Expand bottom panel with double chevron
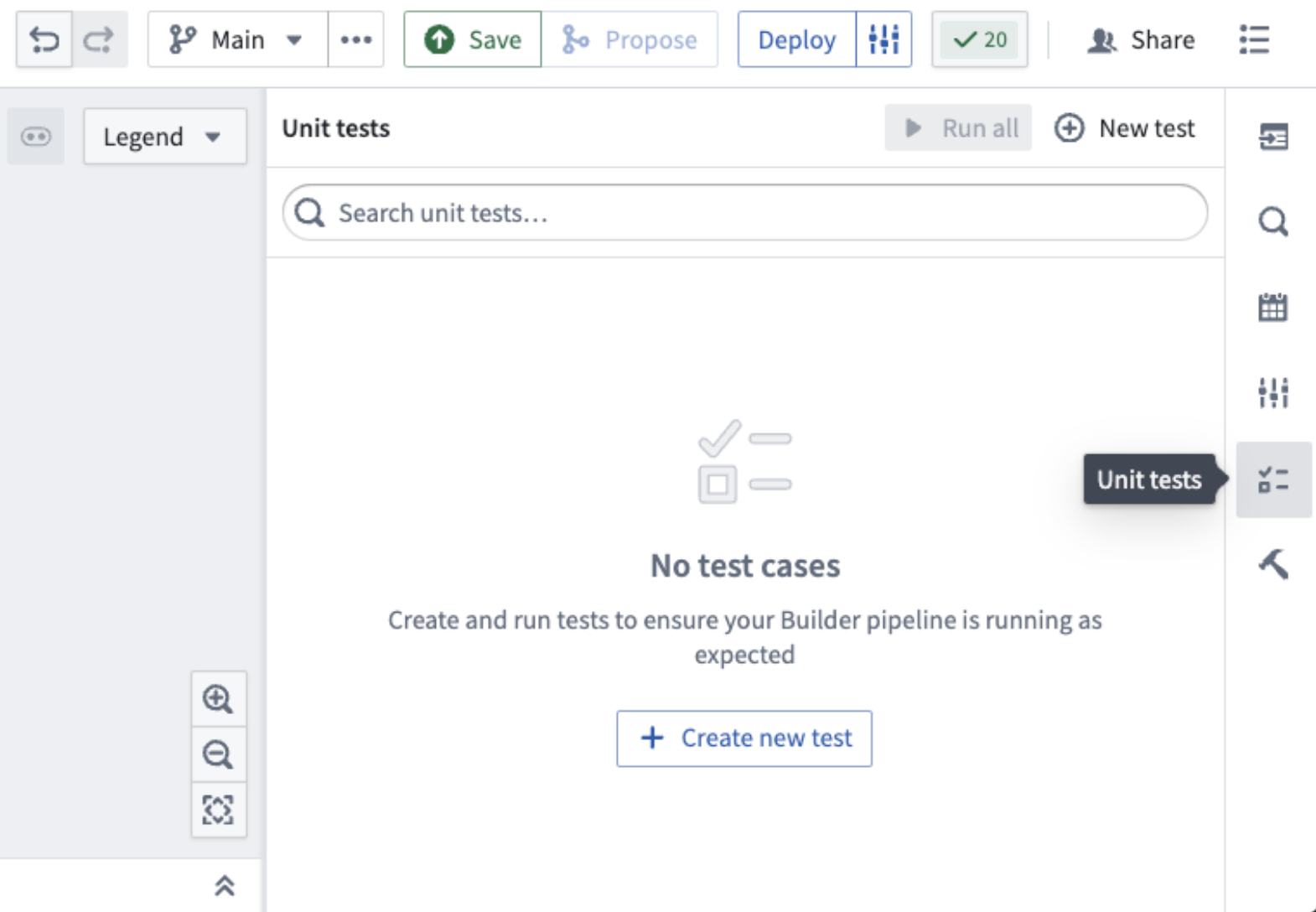The height and width of the screenshot is (912, 1316). [x=224, y=885]
